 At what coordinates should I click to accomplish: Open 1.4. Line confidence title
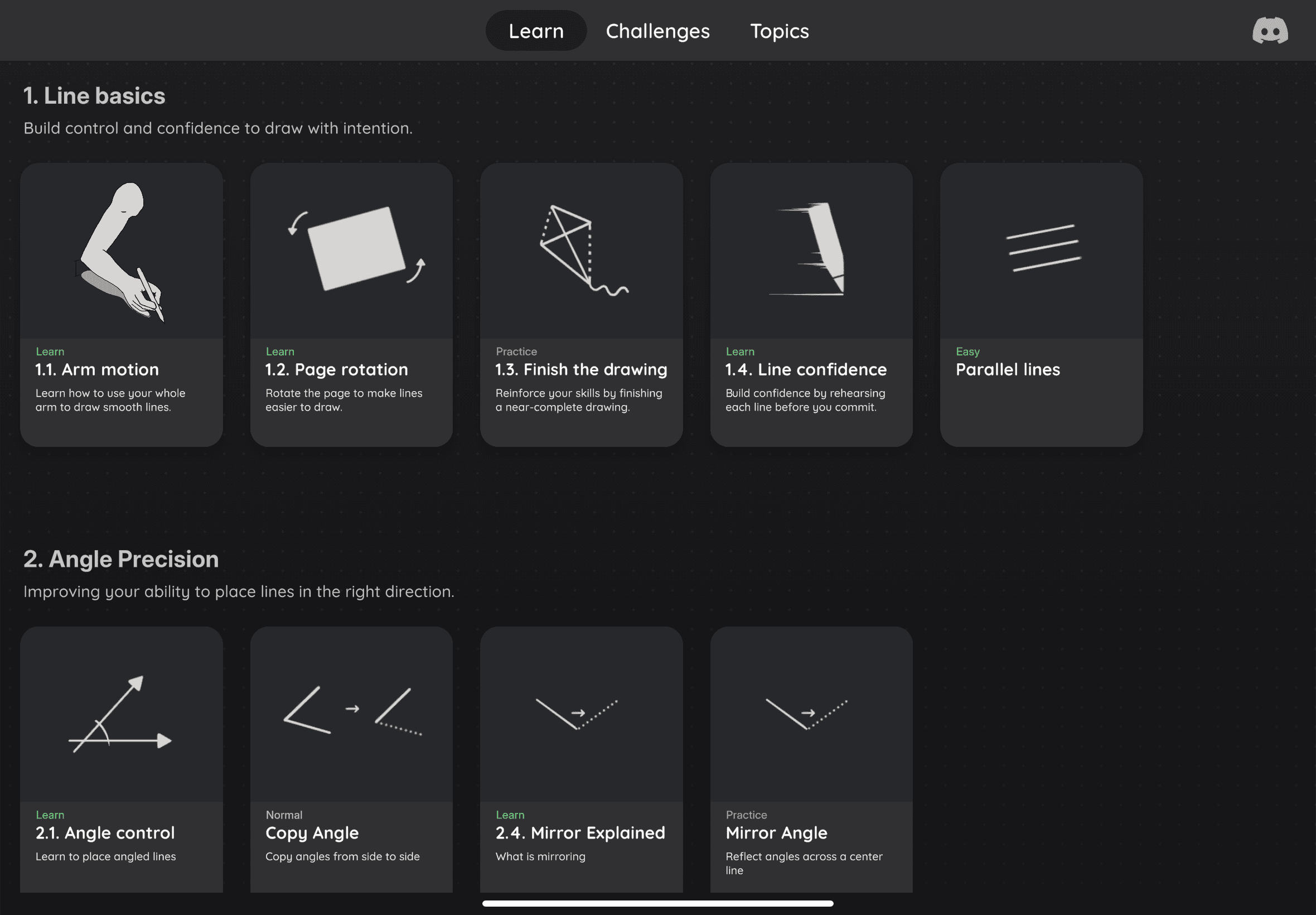click(806, 369)
